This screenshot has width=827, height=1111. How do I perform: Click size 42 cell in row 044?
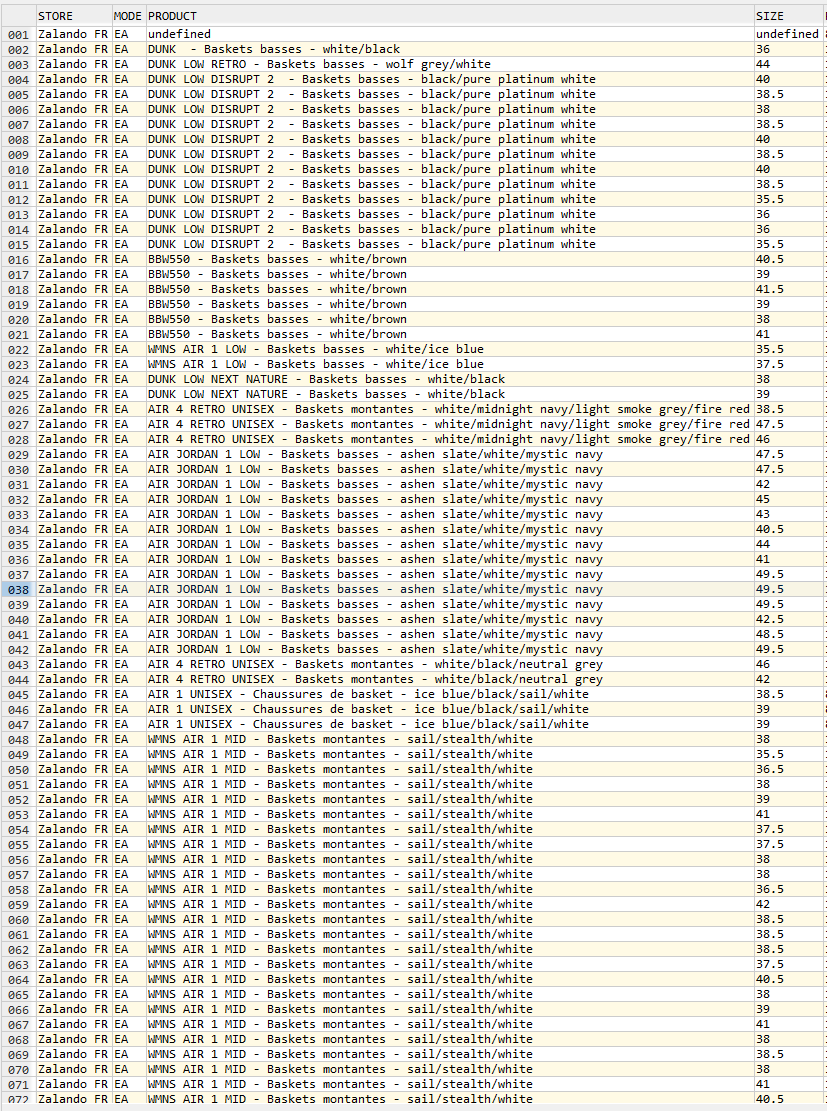point(789,679)
